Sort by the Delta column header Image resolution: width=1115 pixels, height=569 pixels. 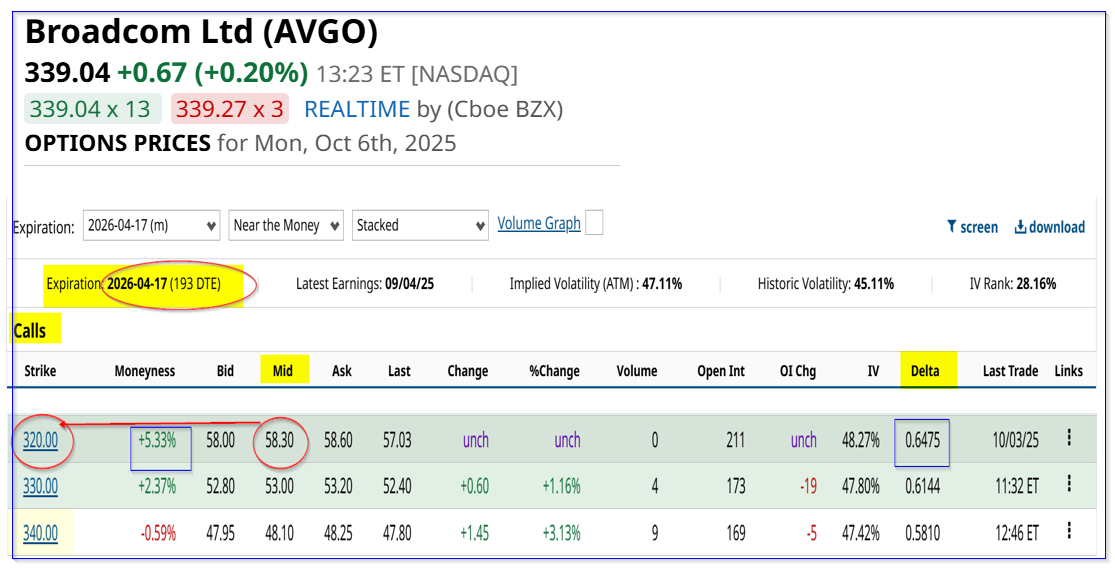[925, 371]
